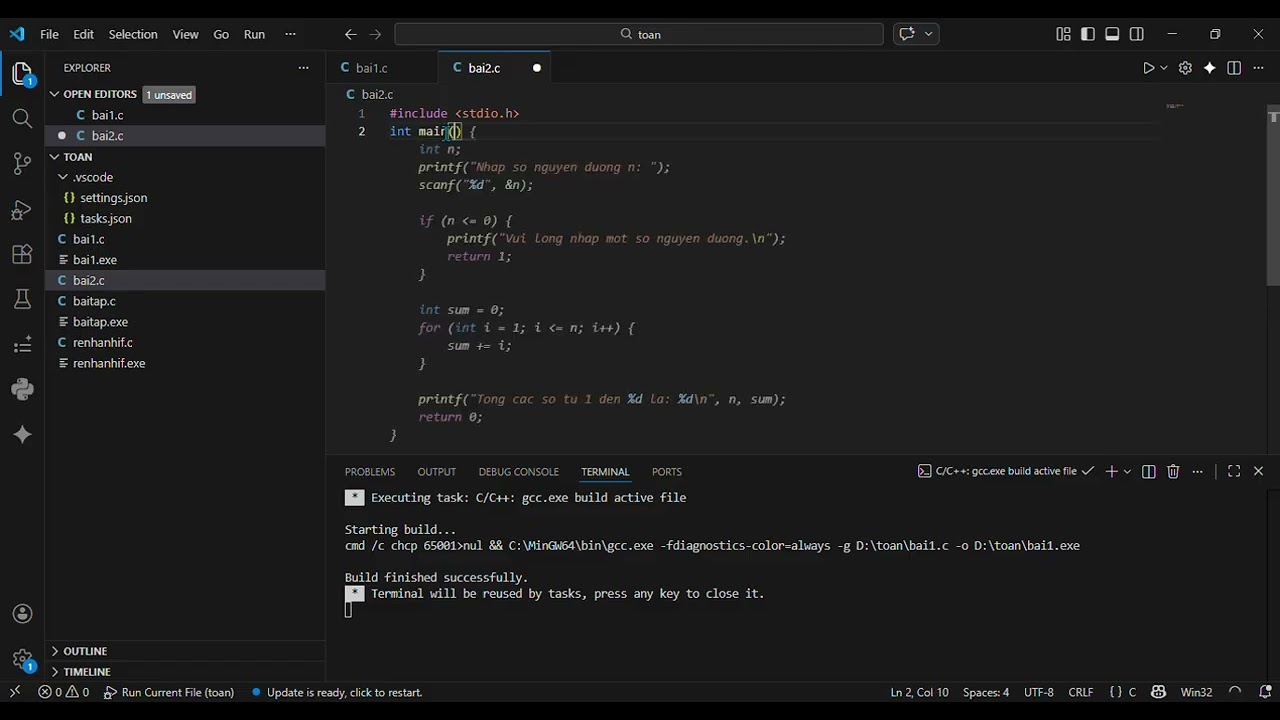Click the toan search command box
The image size is (1280, 720).
point(639,34)
